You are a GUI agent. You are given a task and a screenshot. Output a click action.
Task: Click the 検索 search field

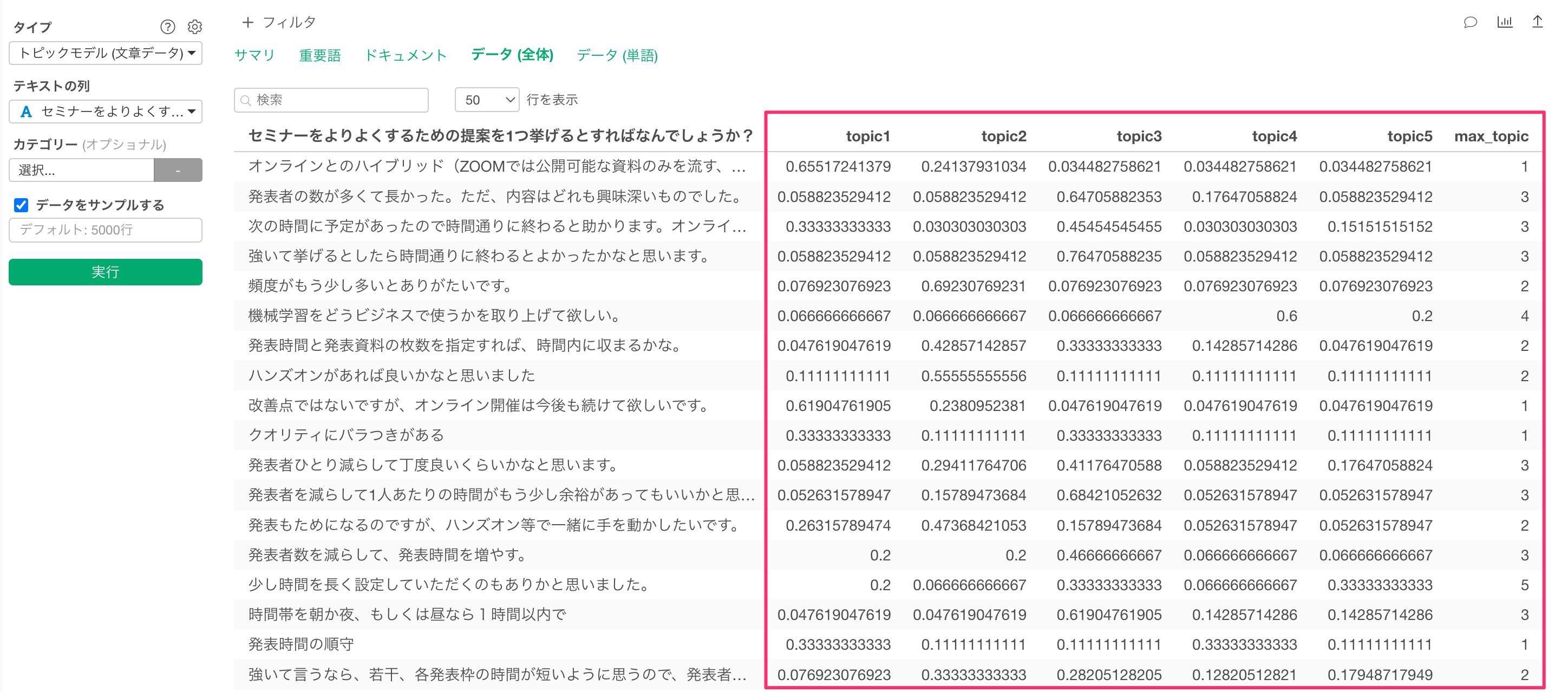[x=331, y=100]
